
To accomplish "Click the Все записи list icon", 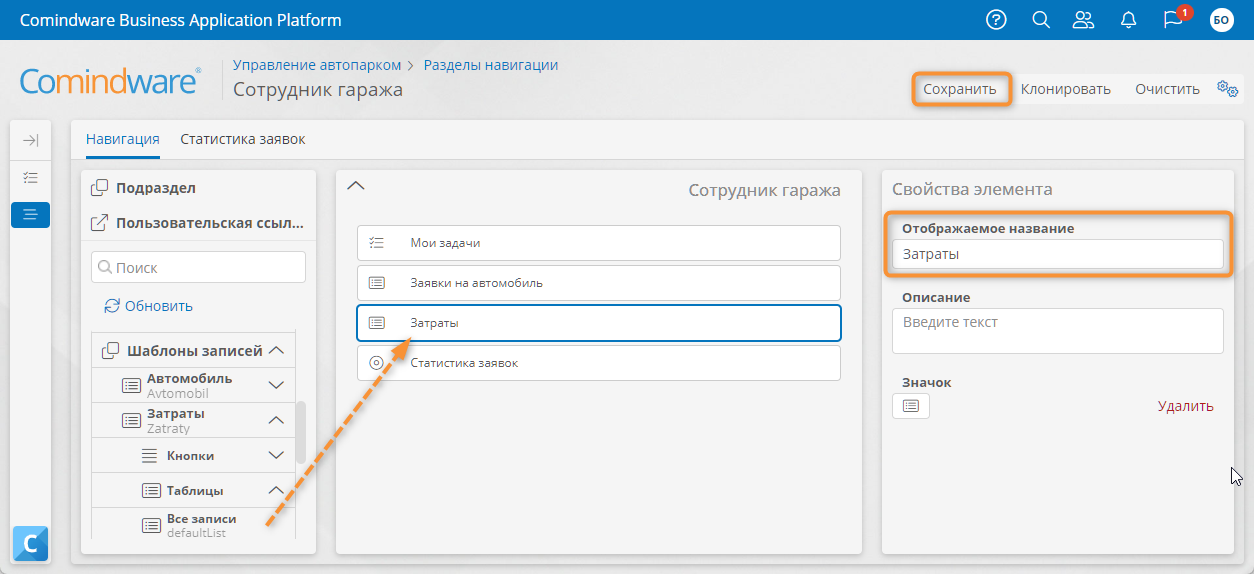I will click(151, 525).
